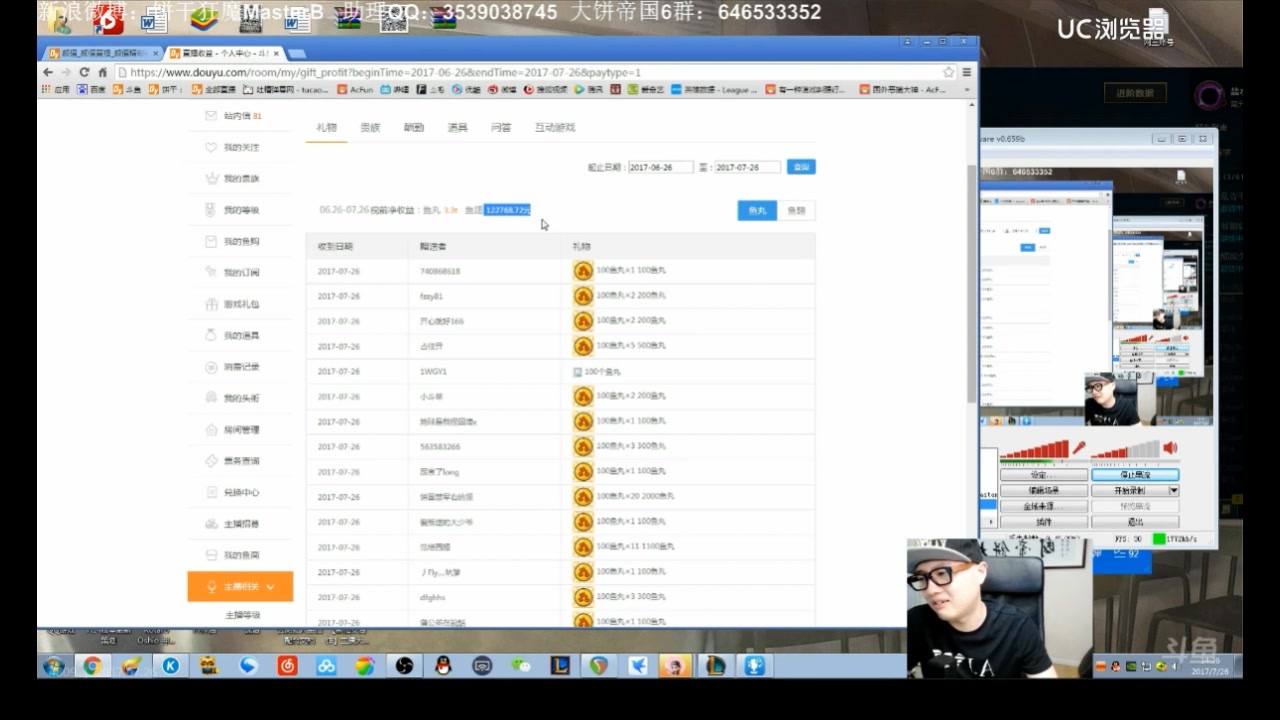
Task: Click the browser home icon
Action: 102,72
